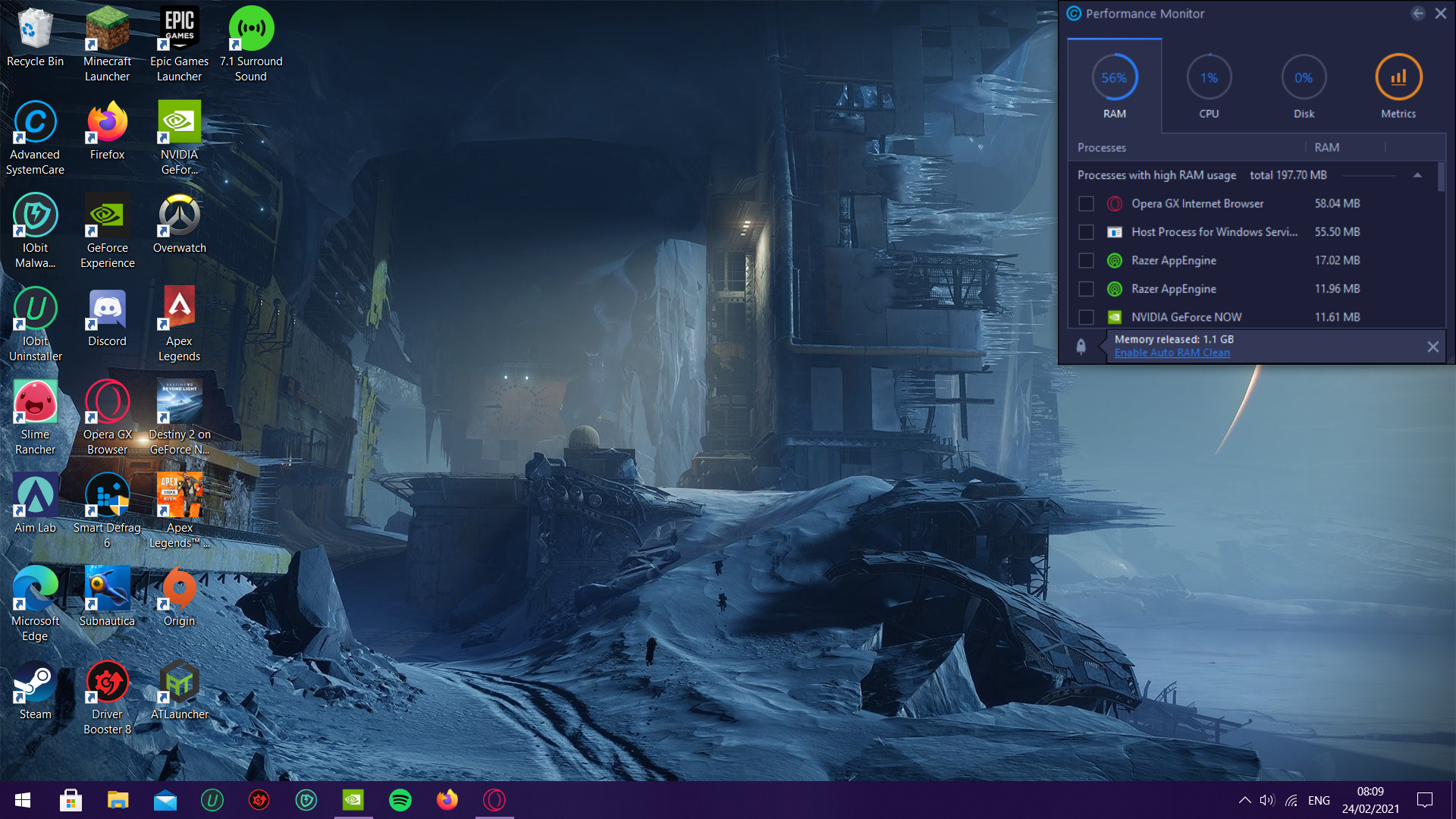Tick the NVIDIA GeForce NOW process checkbox
This screenshot has width=1456, height=819.
click(x=1086, y=317)
